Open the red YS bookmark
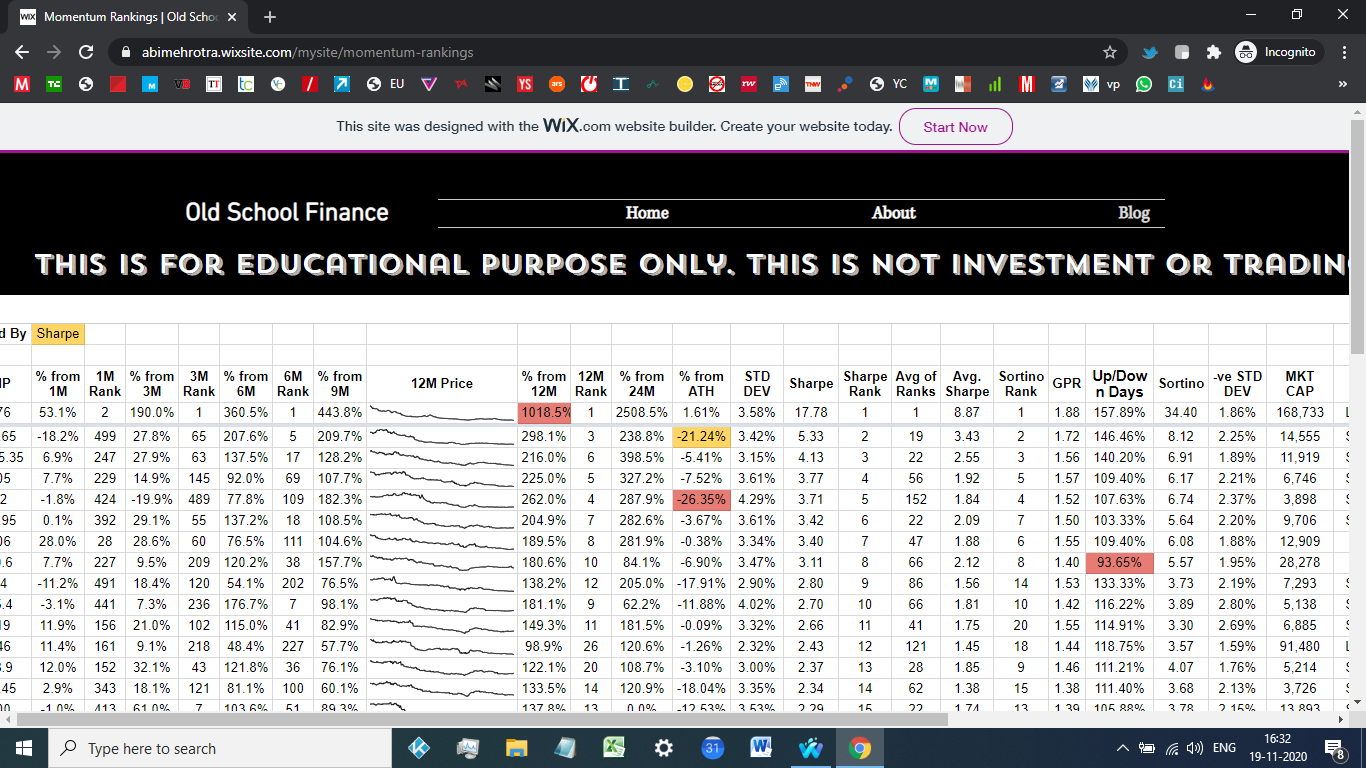Viewport: 1366px width, 768px height. (524, 85)
